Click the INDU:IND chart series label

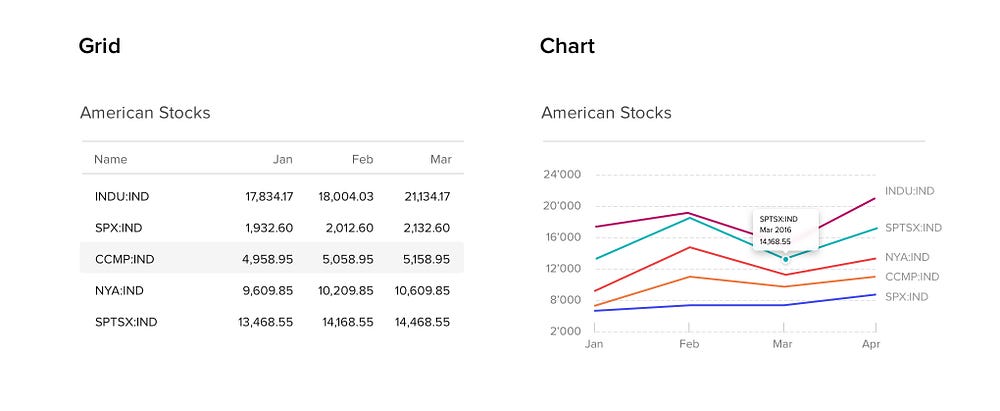(x=909, y=191)
